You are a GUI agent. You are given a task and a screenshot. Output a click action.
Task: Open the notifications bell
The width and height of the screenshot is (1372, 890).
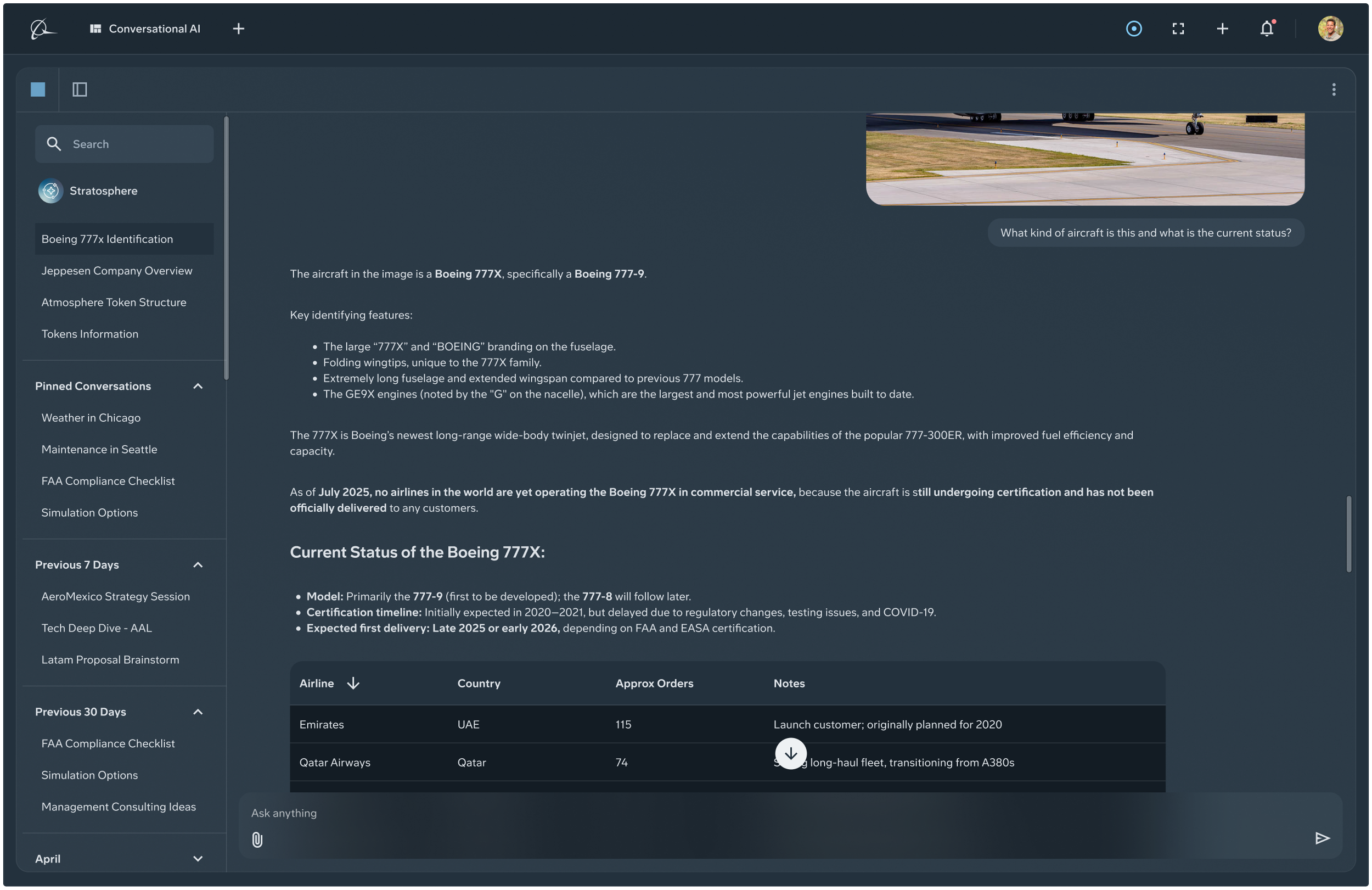tap(1266, 29)
